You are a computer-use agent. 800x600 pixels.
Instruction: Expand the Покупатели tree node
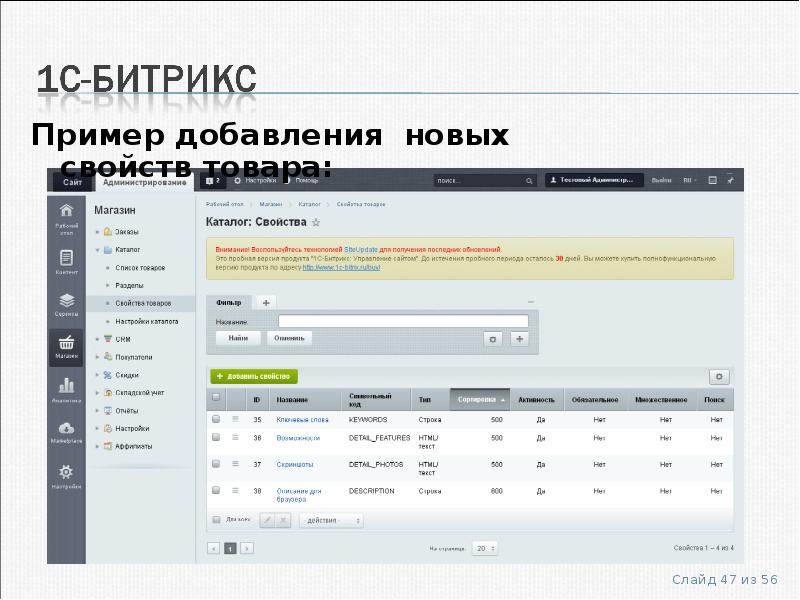(x=97, y=357)
